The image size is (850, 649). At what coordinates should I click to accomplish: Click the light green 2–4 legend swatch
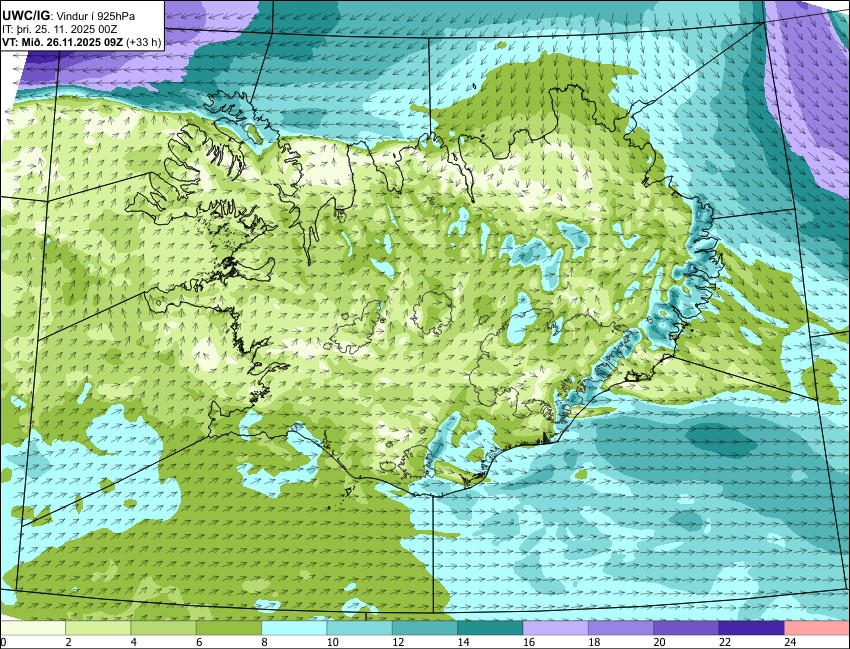[x=98, y=628]
